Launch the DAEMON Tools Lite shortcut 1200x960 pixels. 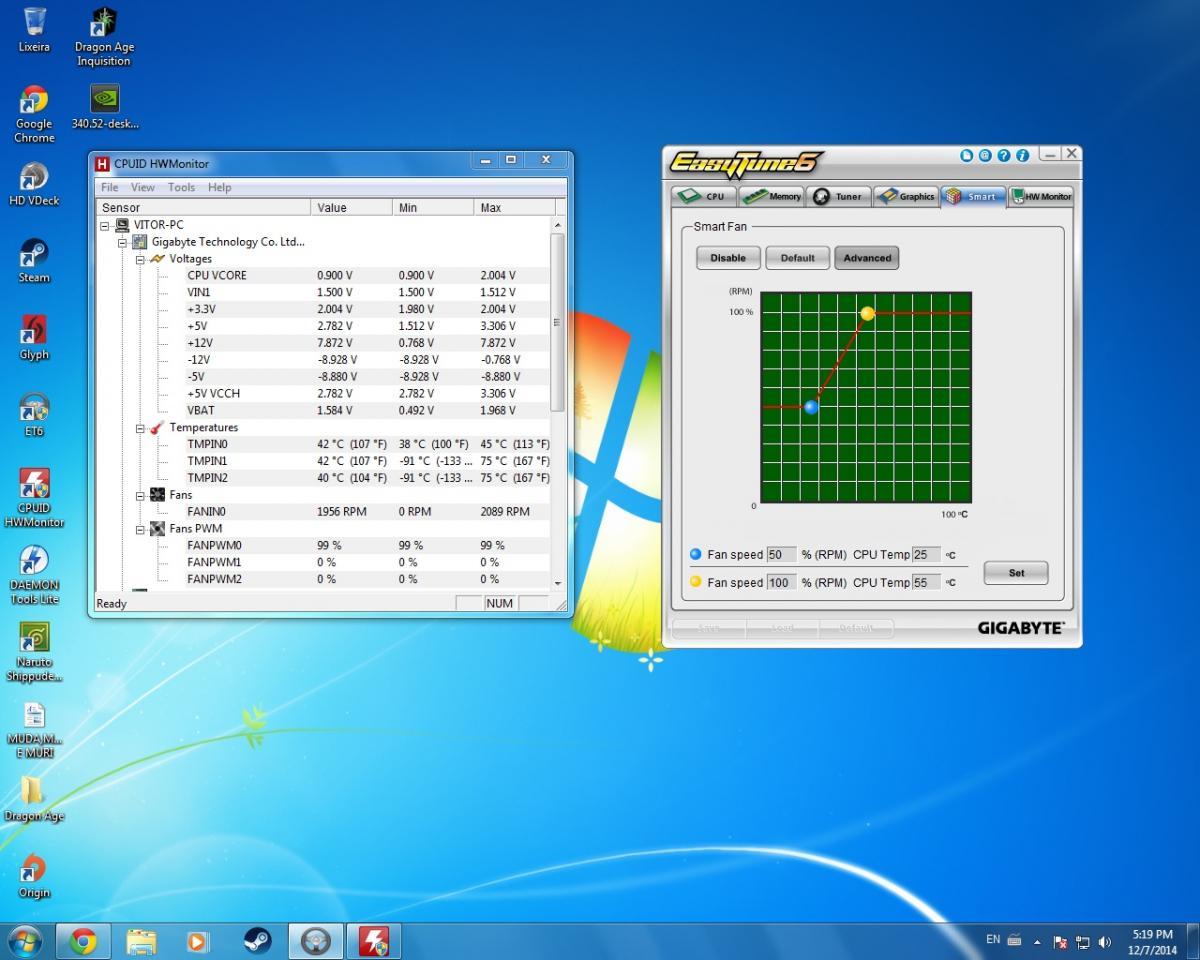click(x=34, y=575)
